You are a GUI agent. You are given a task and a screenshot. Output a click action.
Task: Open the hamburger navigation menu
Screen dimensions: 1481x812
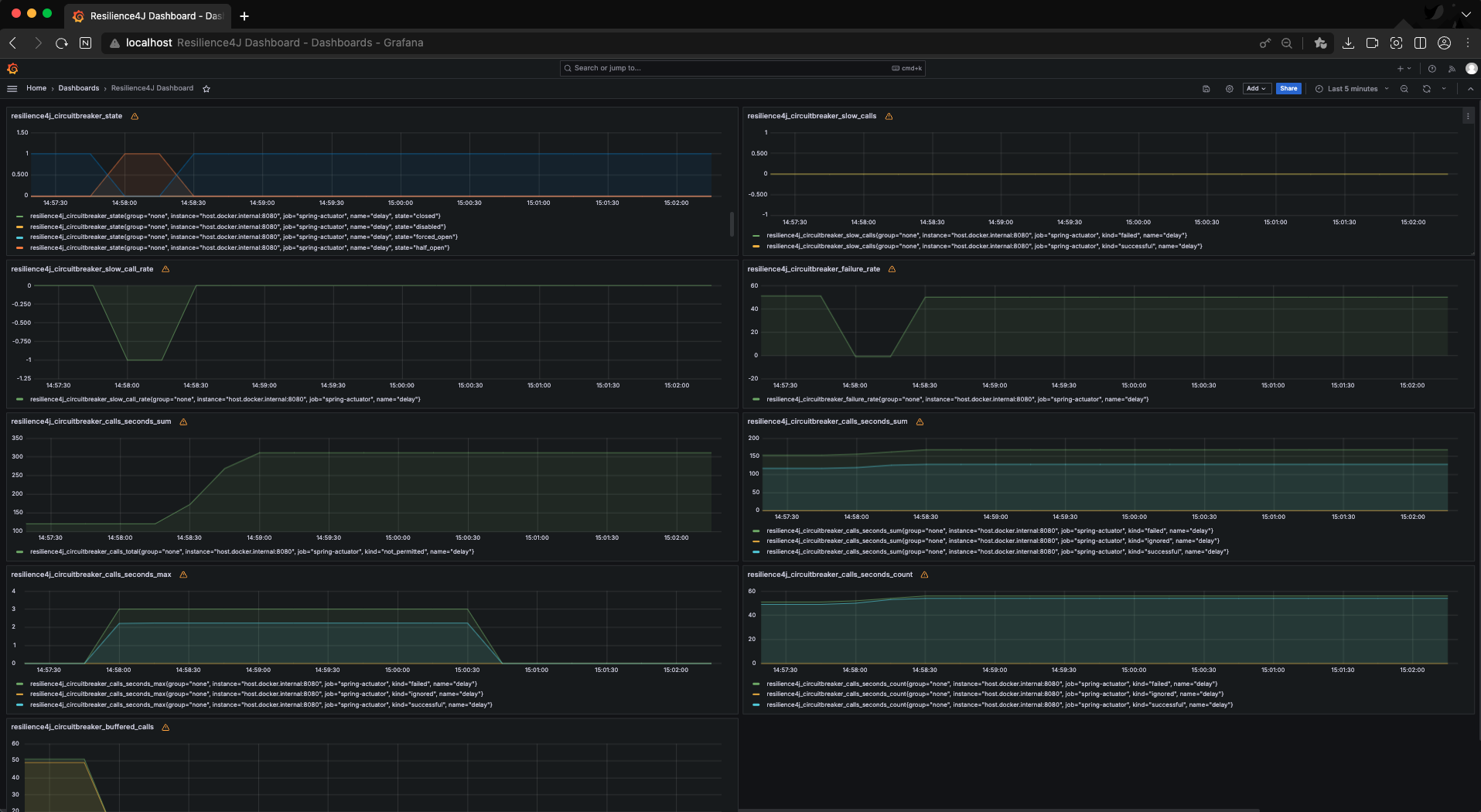[x=12, y=89]
